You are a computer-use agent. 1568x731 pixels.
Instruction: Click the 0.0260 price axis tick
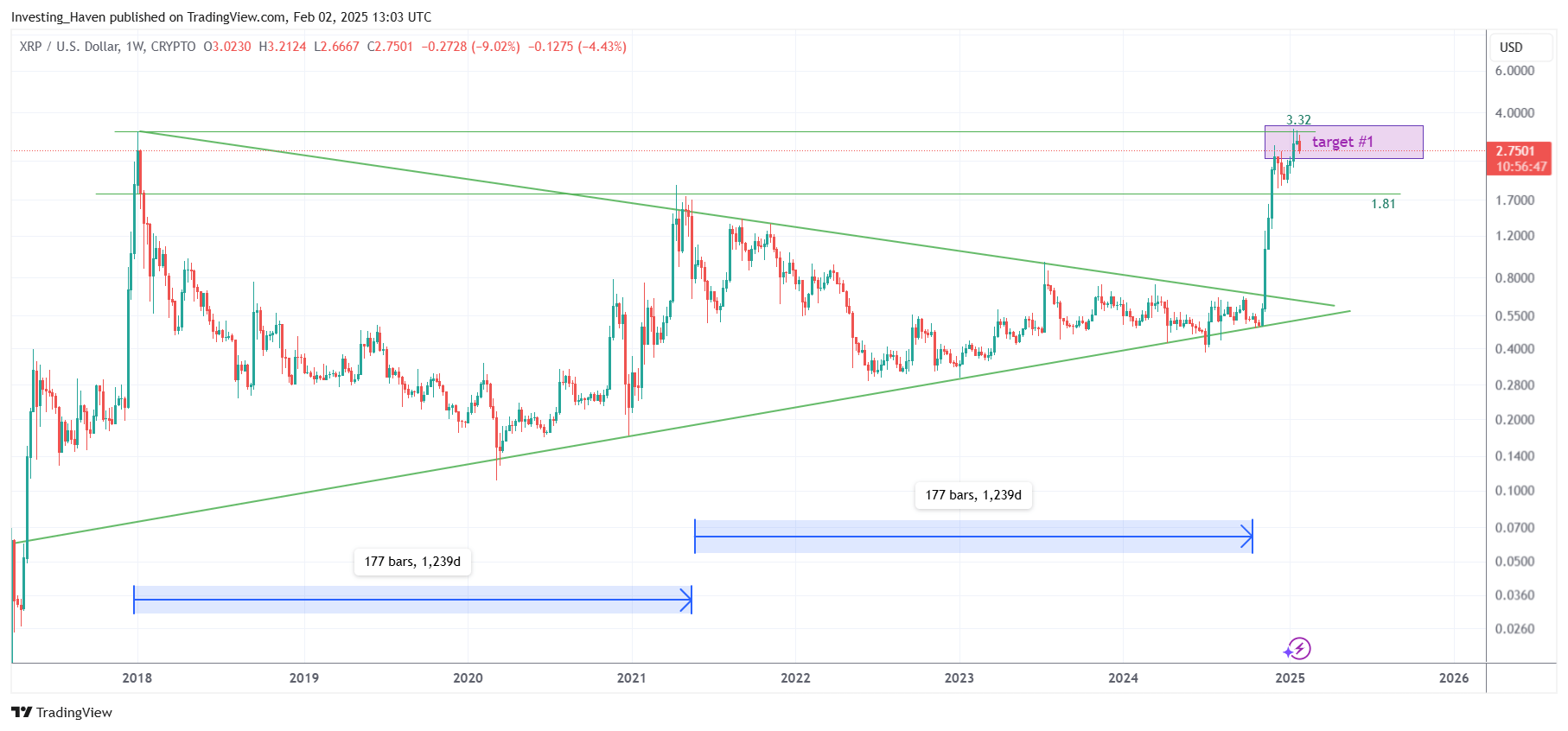(x=1514, y=629)
